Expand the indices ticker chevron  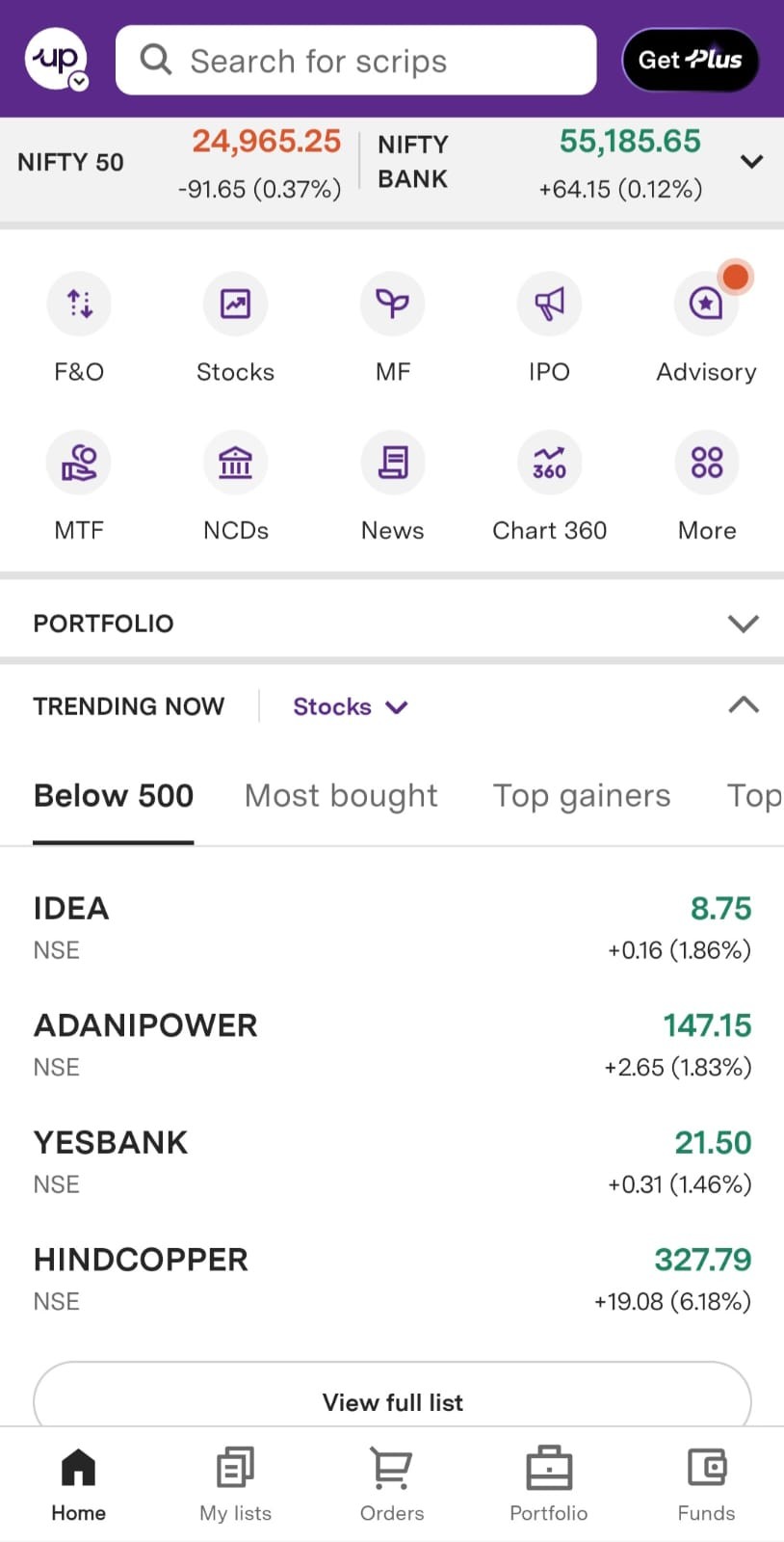751,162
